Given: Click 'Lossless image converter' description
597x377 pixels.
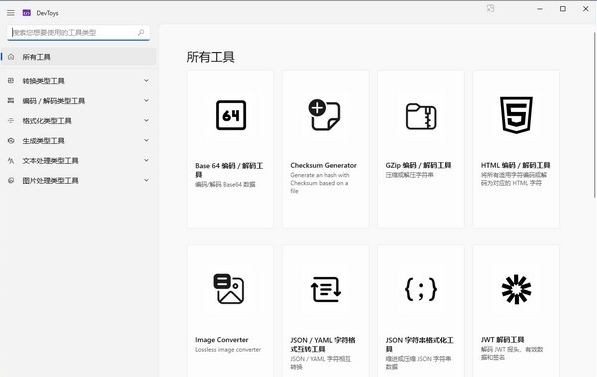Looking at the screenshot, I should tap(228, 350).
